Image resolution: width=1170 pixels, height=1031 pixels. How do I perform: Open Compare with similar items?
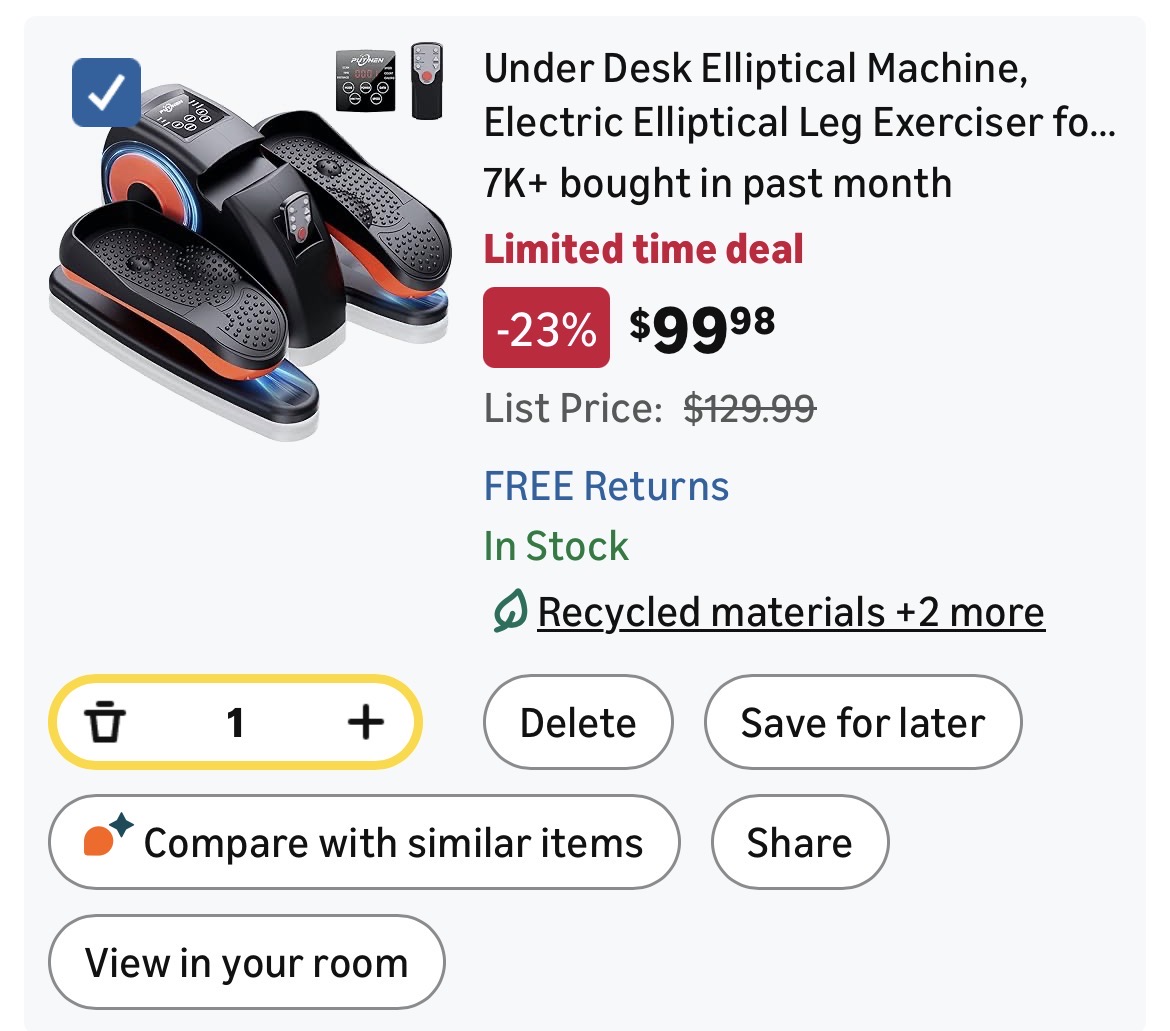coord(364,842)
